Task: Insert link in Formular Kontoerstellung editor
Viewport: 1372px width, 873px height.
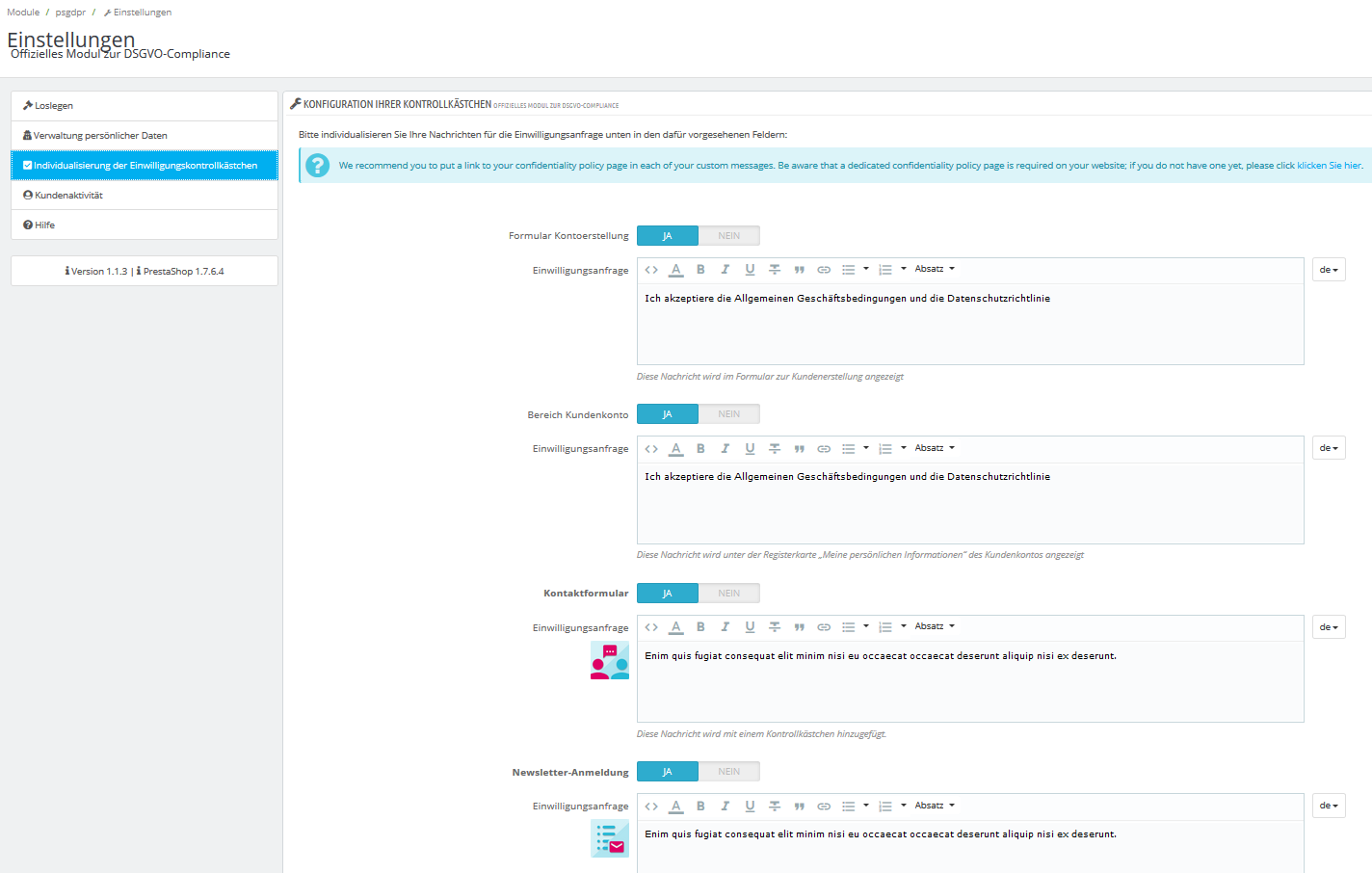Action: pyautogui.click(x=824, y=270)
